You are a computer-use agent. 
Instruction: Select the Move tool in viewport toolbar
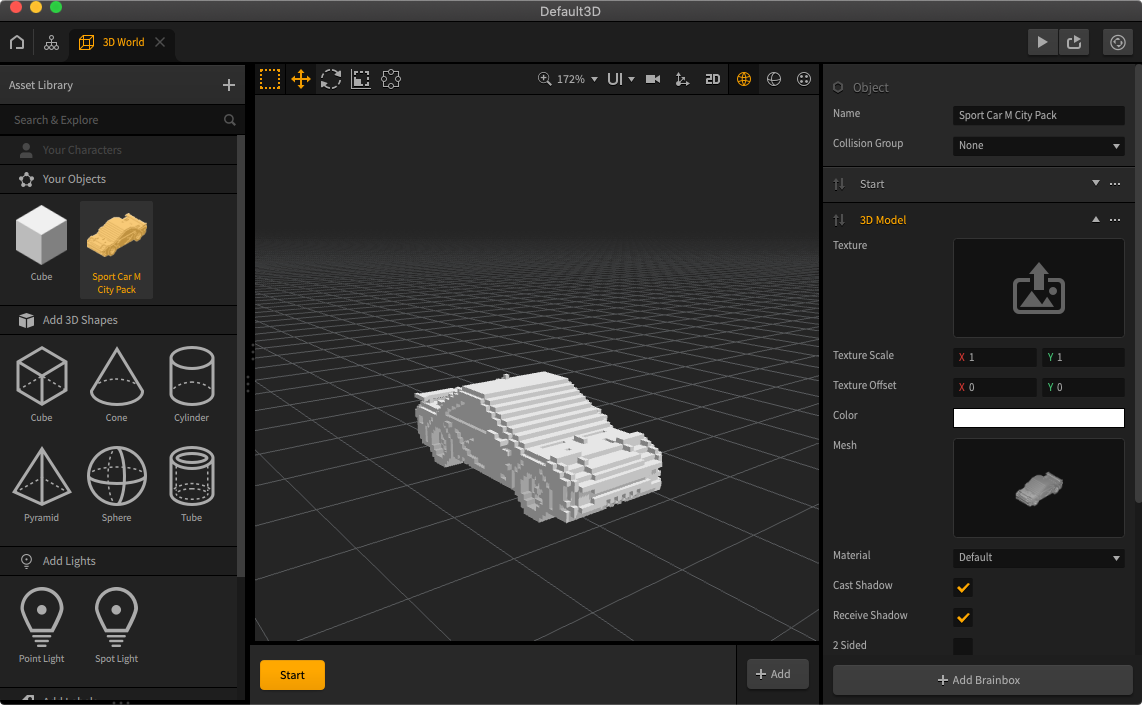300,79
